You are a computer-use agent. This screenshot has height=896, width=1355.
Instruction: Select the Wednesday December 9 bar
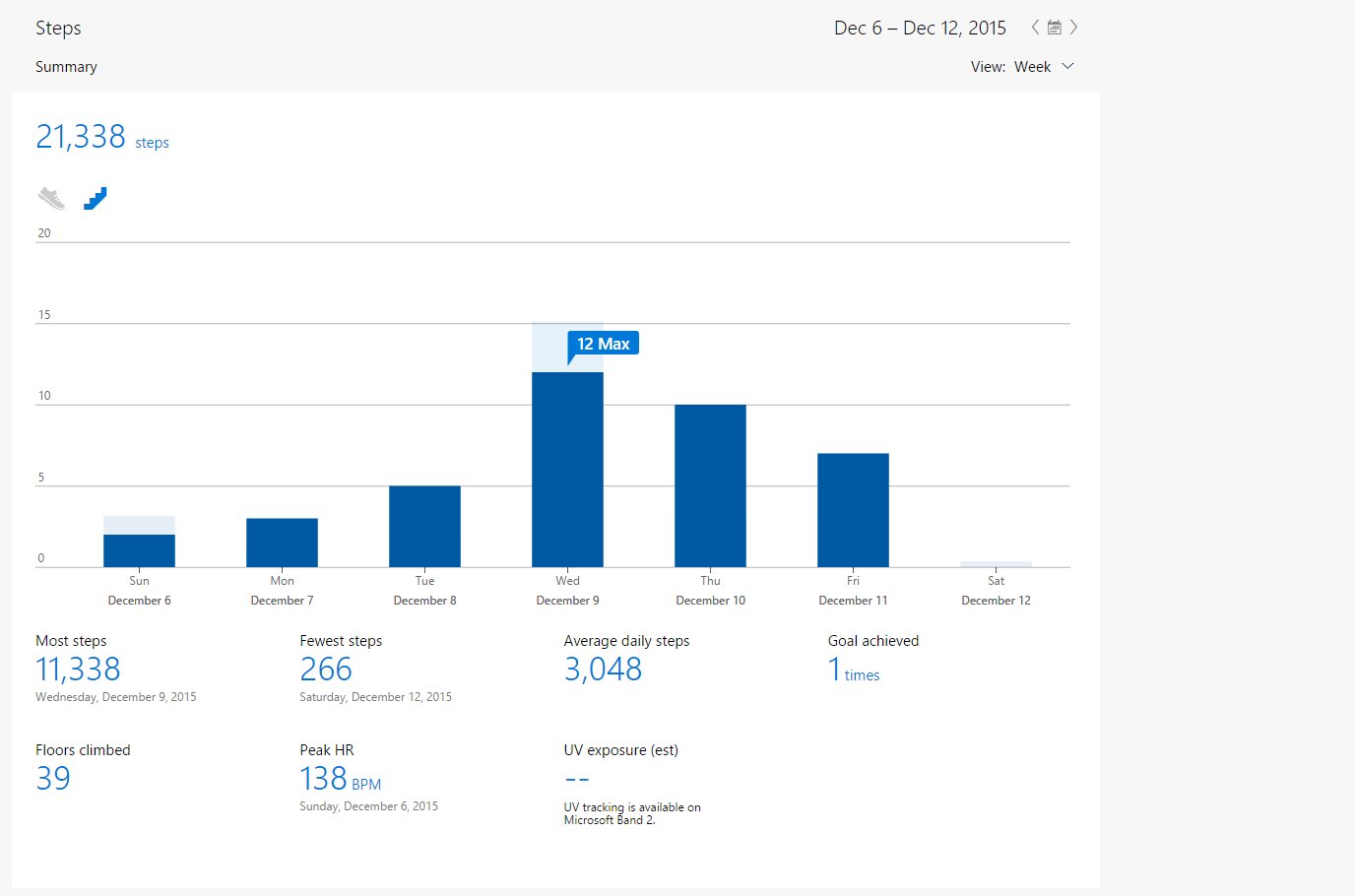pos(567,470)
